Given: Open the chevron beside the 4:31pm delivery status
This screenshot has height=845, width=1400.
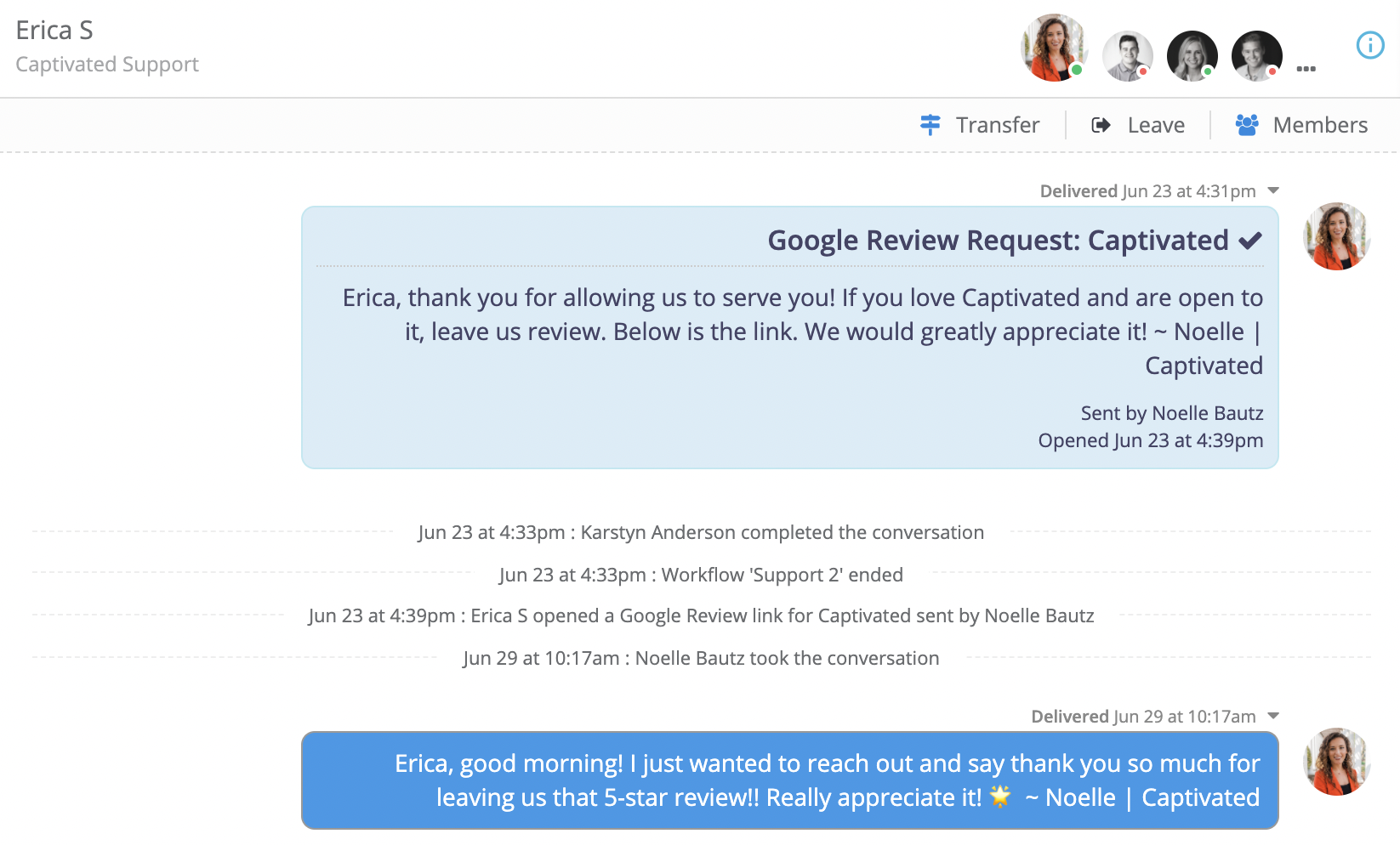Looking at the screenshot, I should pos(1273,190).
